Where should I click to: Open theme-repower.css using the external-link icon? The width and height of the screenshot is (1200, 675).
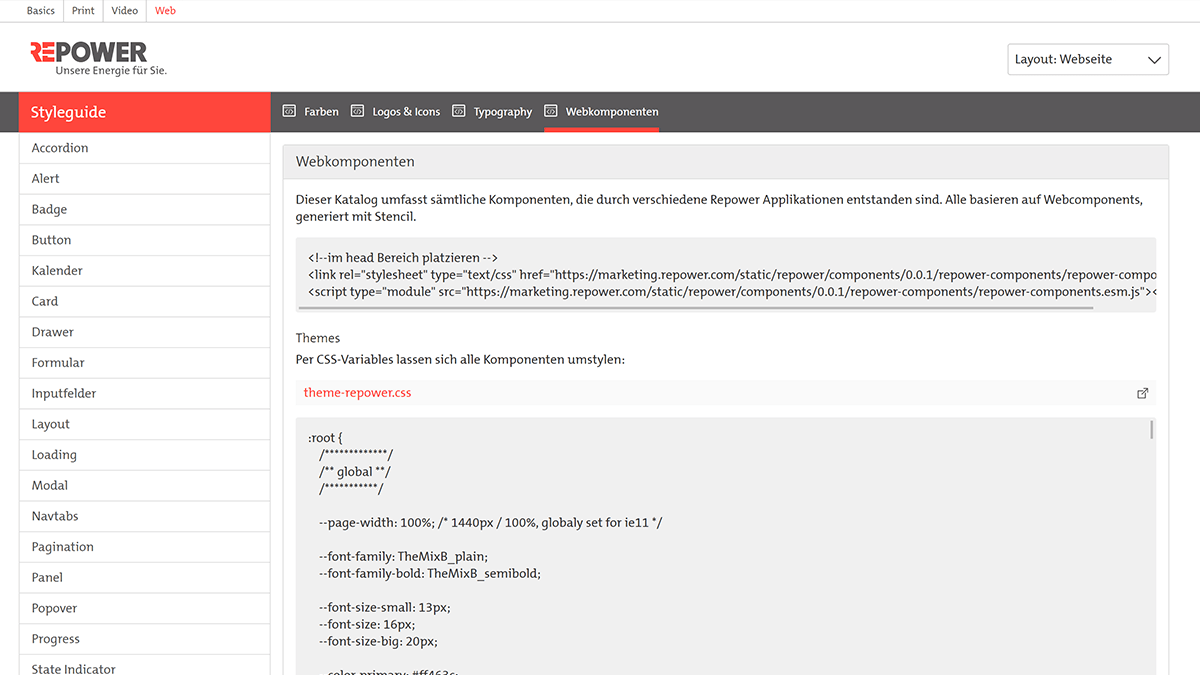click(1142, 392)
